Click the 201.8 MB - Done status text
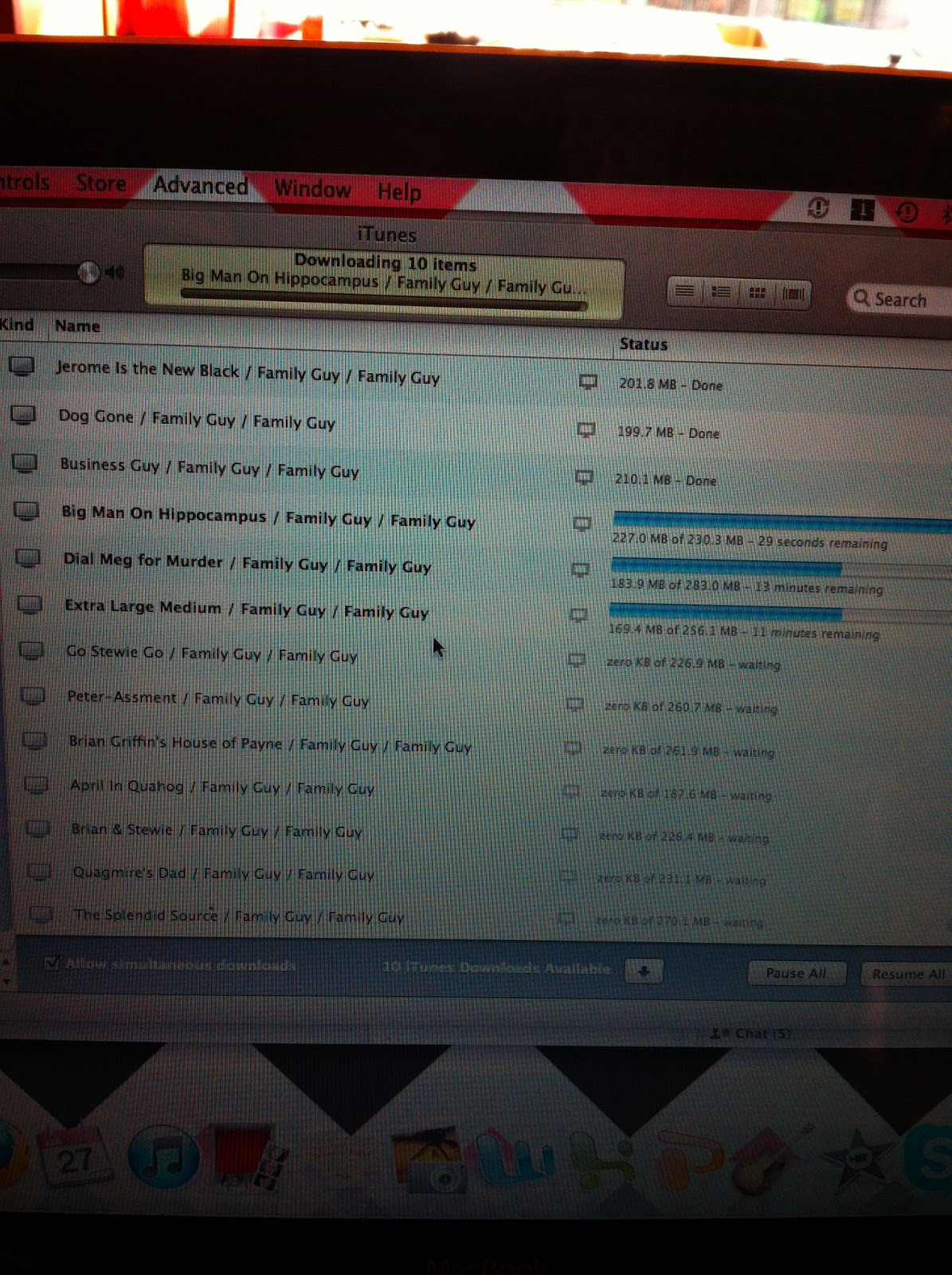This screenshot has height=1275, width=952. point(671,385)
